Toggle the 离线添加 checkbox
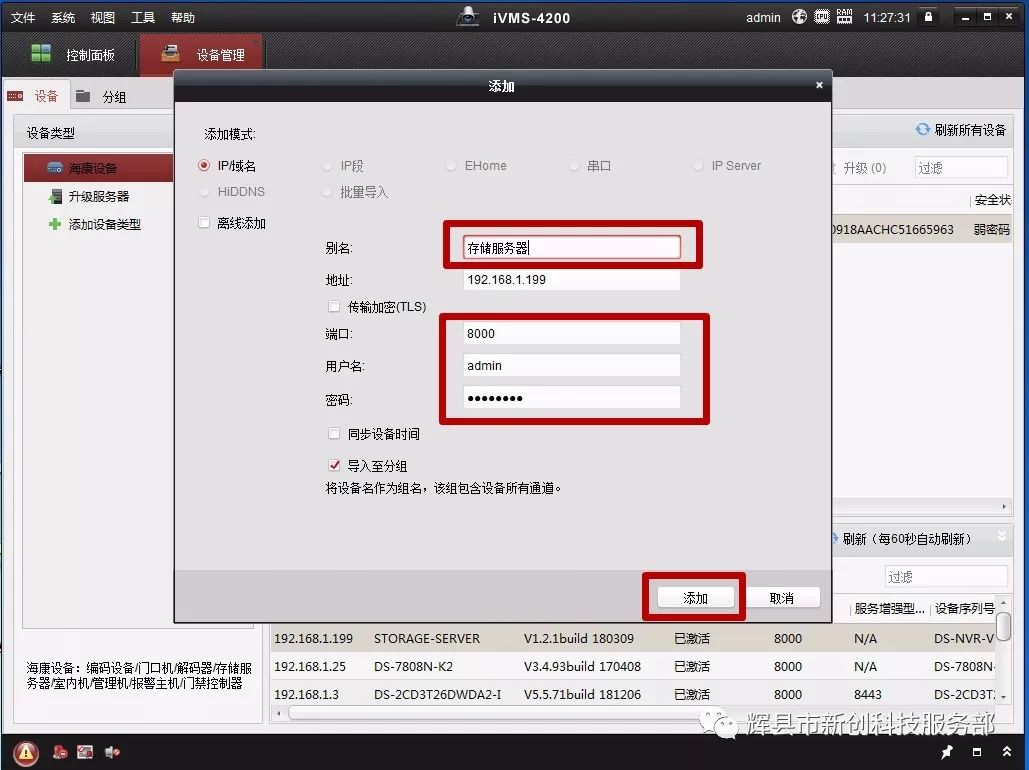1029x770 pixels. [204, 223]
